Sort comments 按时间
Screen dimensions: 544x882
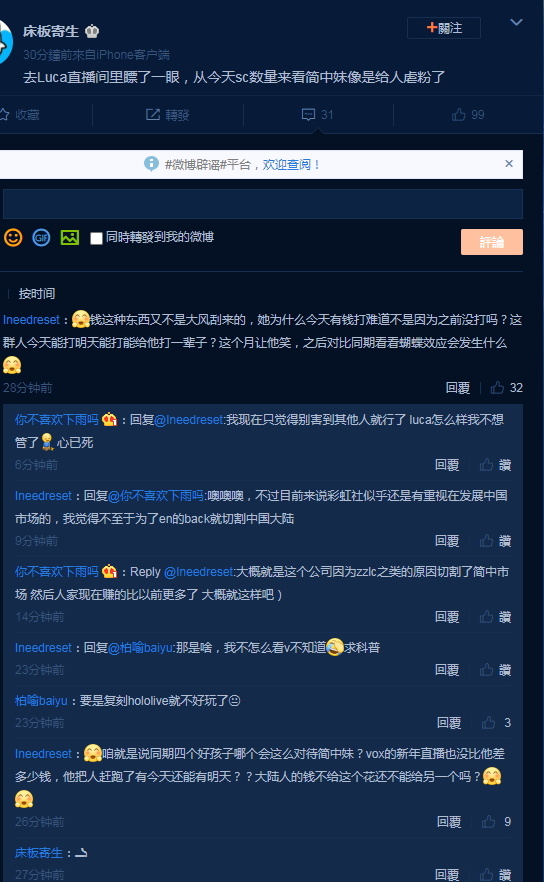tap(37, 294)
